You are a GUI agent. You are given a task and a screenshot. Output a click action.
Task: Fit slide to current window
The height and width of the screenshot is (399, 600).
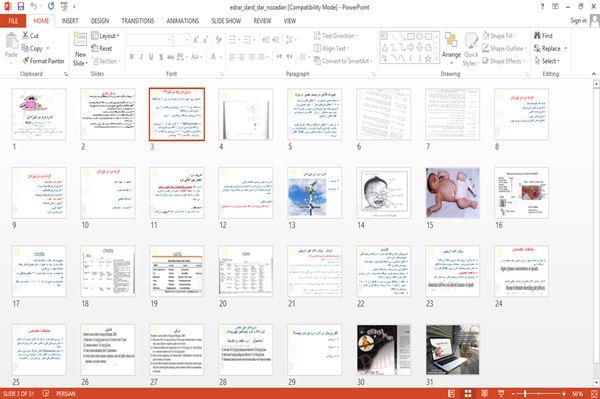pos(593,393)
